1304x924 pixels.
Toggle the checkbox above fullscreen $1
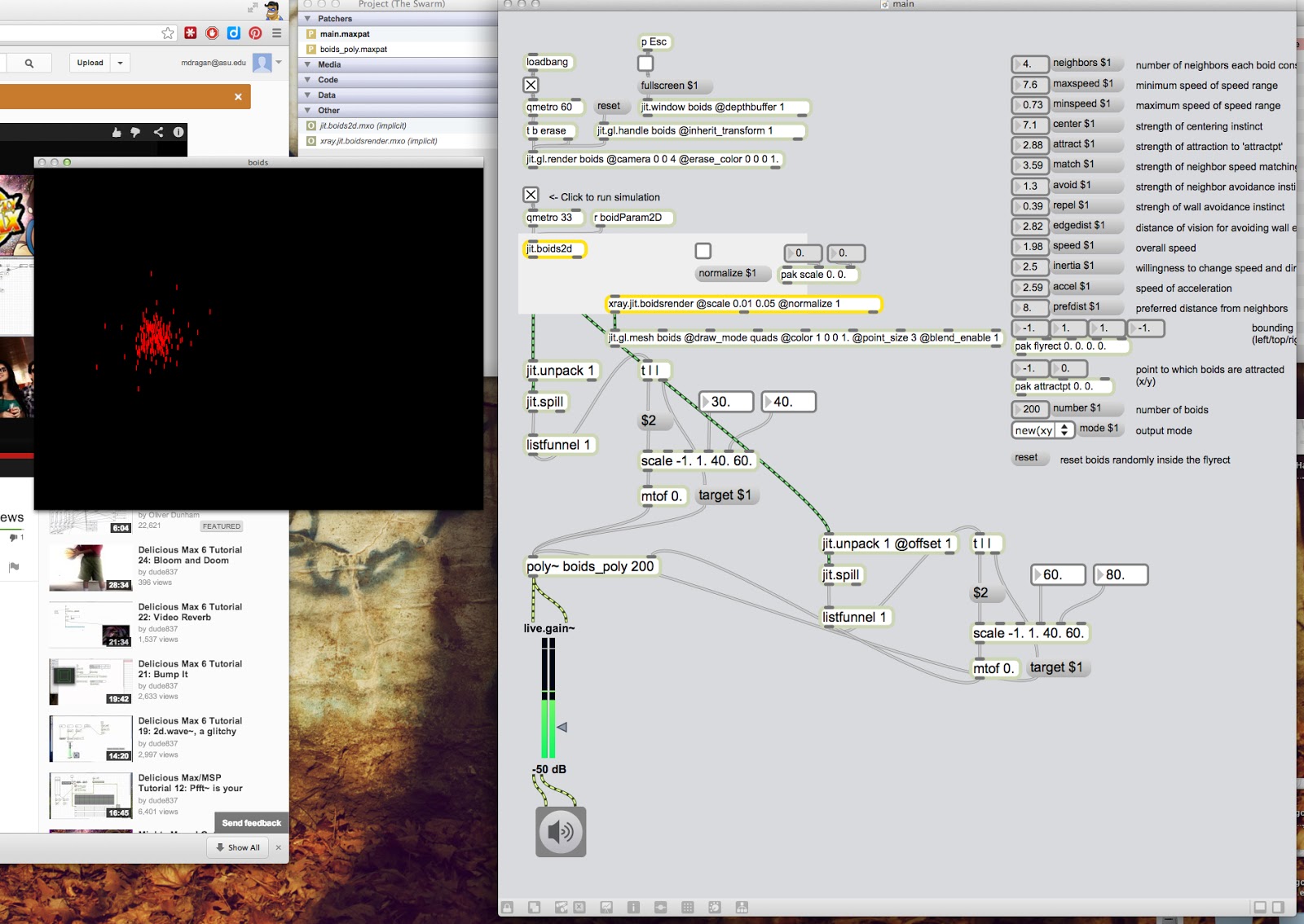coord(645,64)
